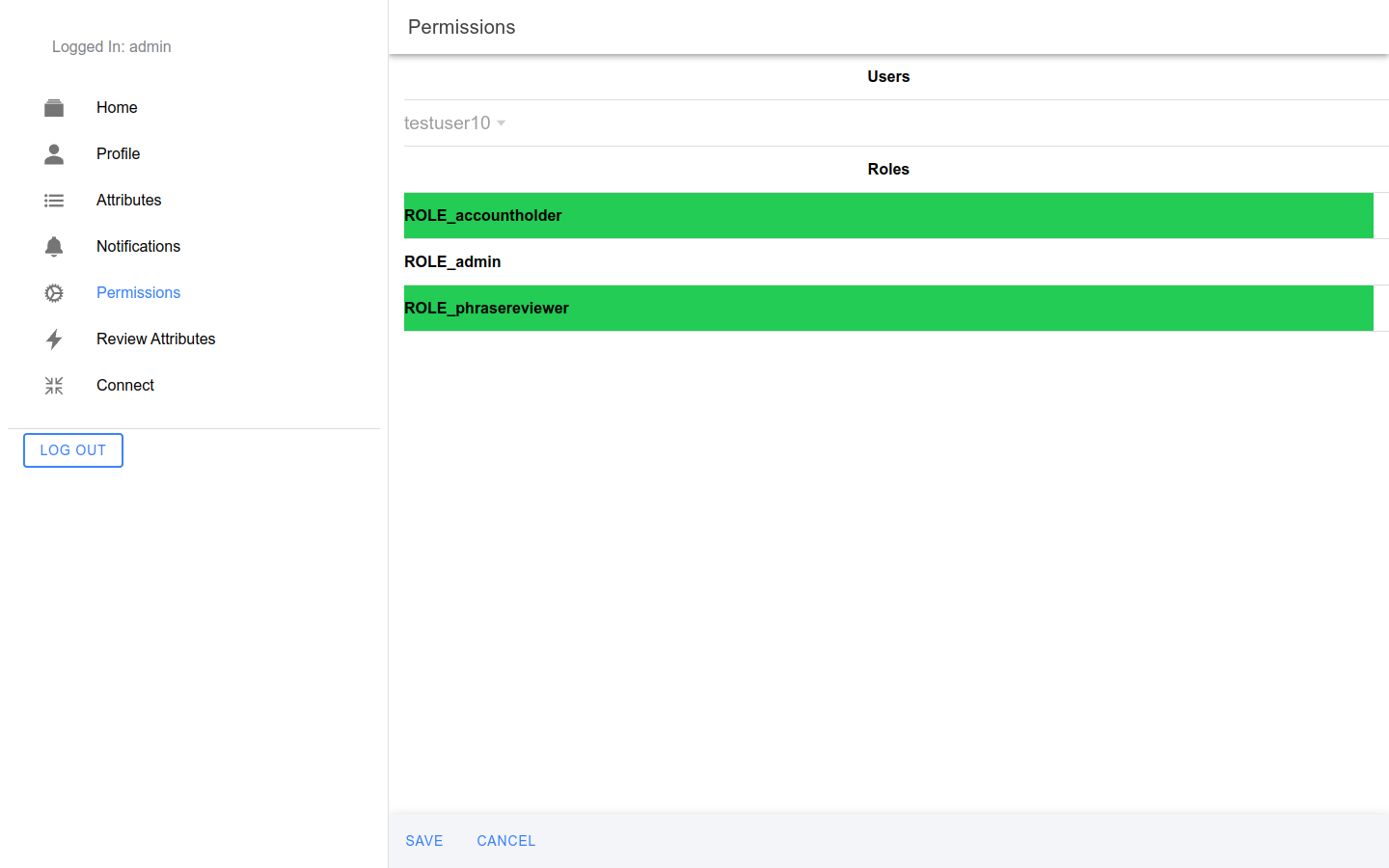Click the Permissions gear icon
Viewport: 1389px width, 868px height.
tap(54, 293)
